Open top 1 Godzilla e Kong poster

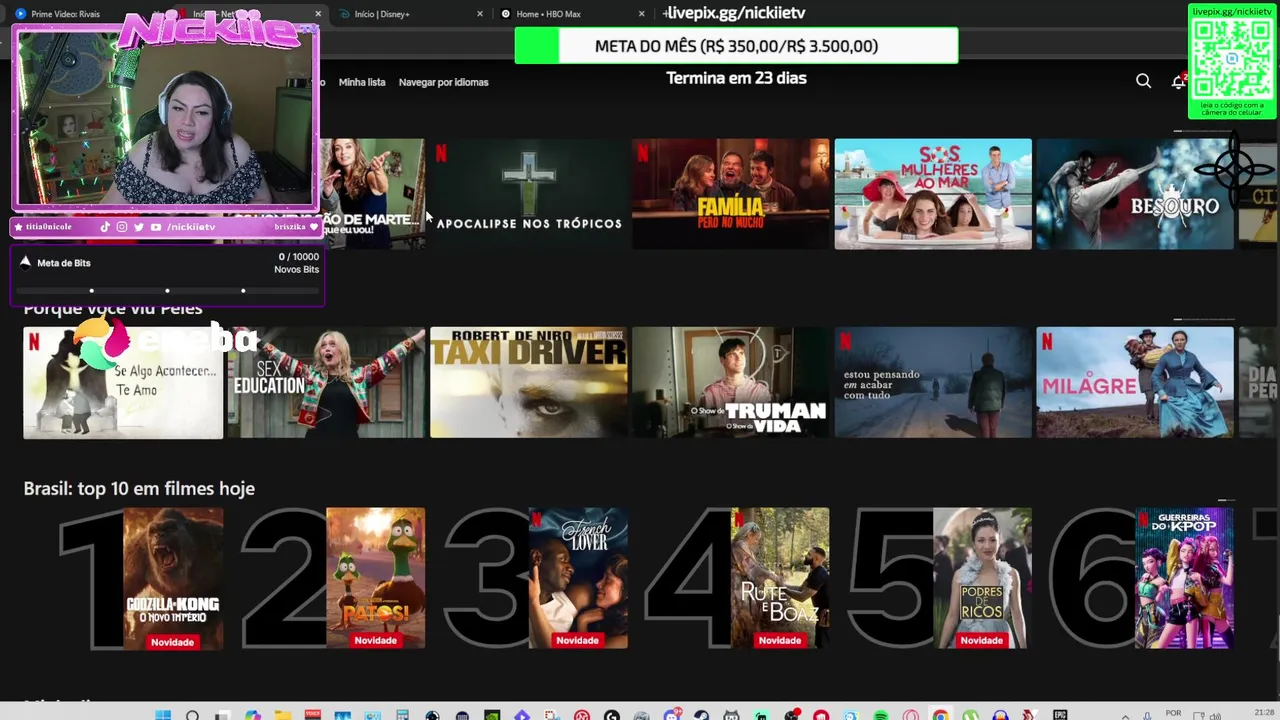pyautogui.click(x=173, y=578)
